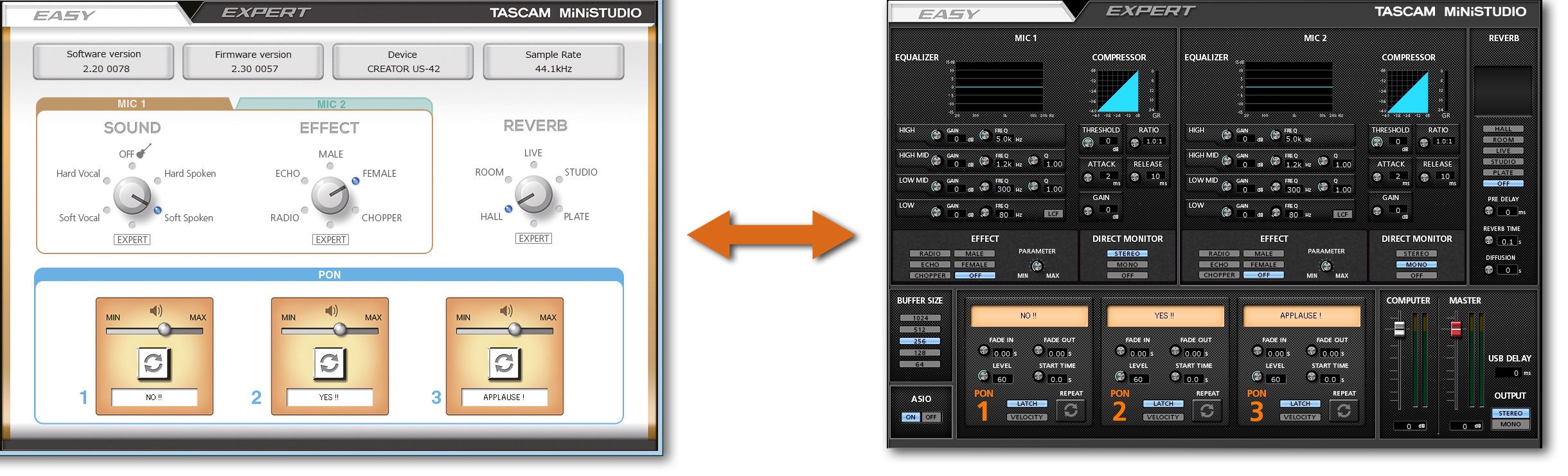
Task: Click the speaker icon above PON 2 slider
Action: pos(331,311)
